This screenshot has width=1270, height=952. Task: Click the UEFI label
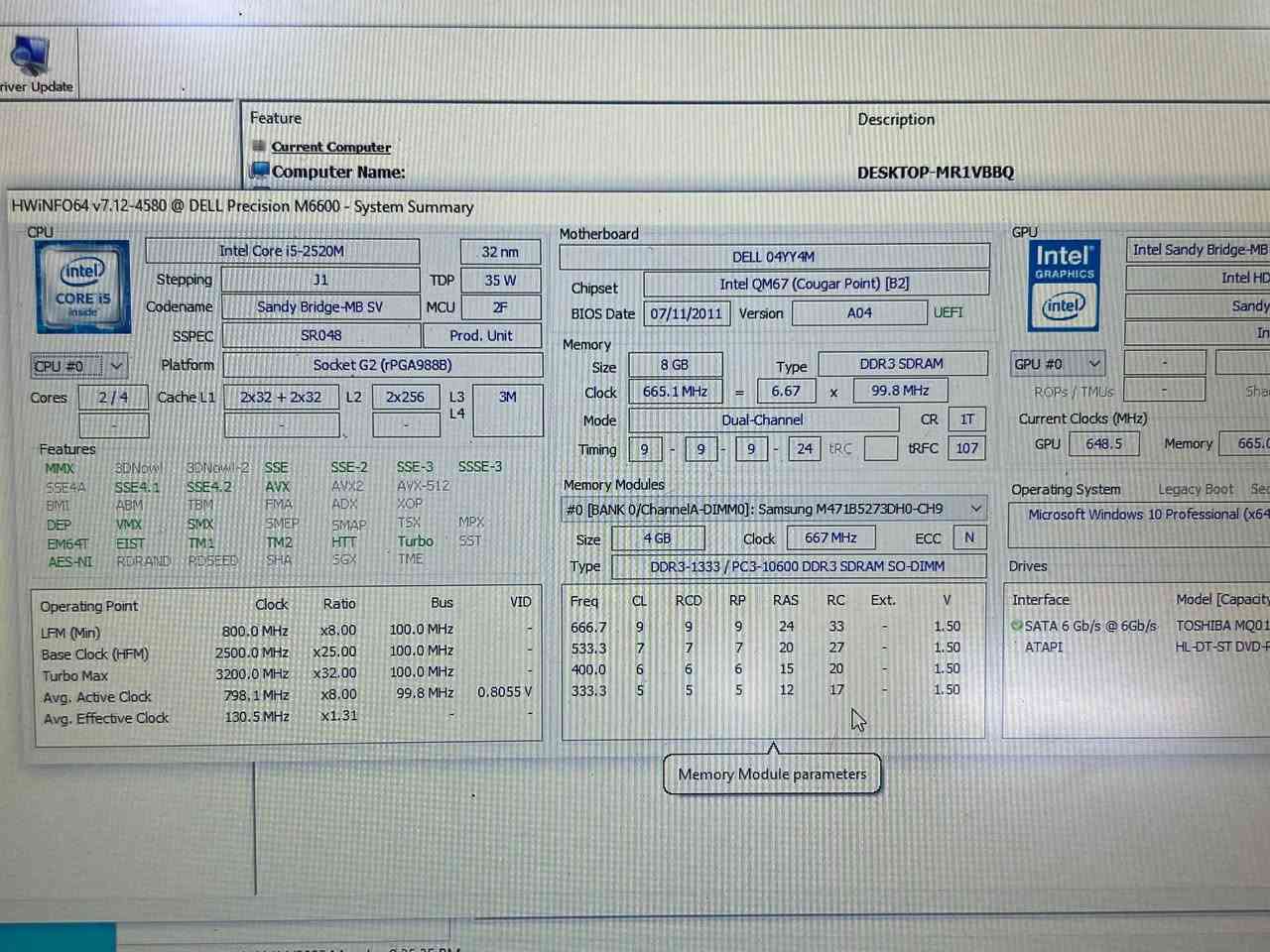point(949,312)
